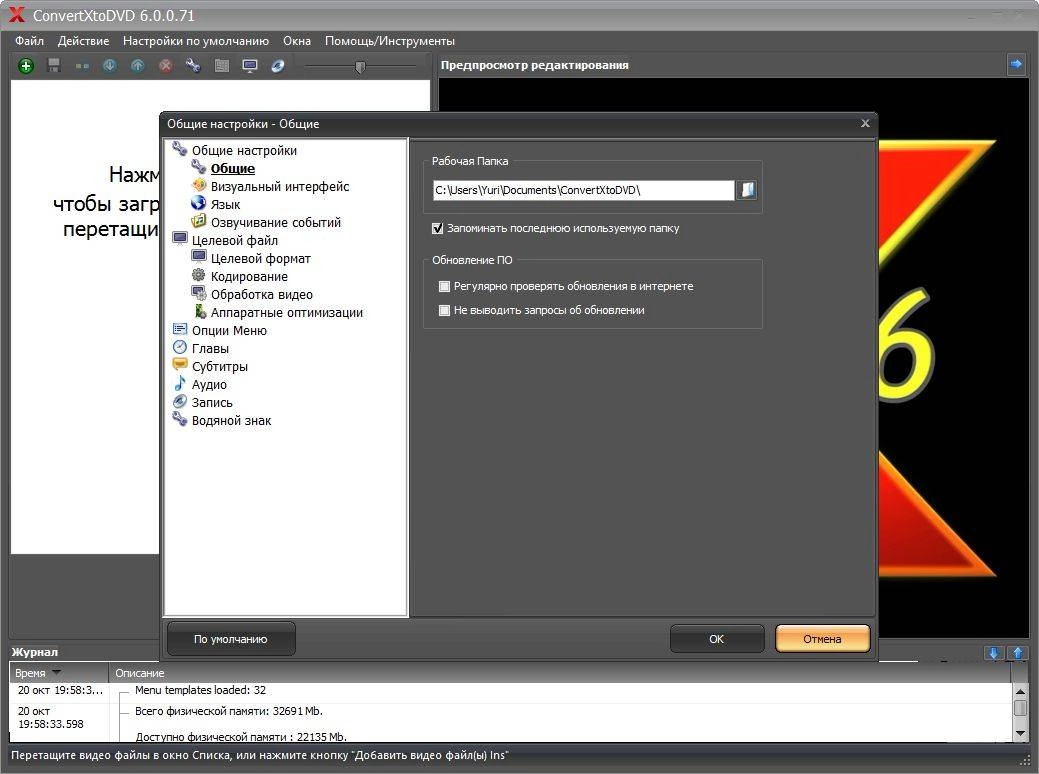This screenshot has height=774, width=1039.
Task: Click the up arrow icon in Журнал header
Action: [x=1018, y=653]
